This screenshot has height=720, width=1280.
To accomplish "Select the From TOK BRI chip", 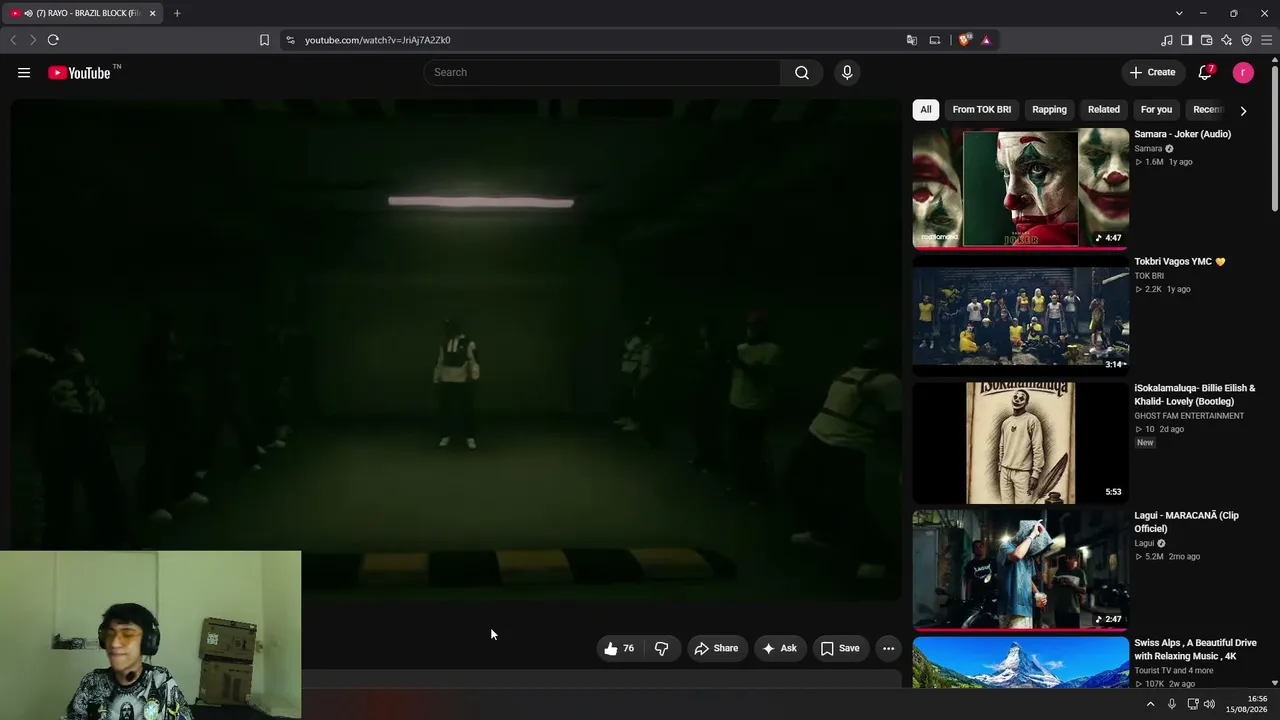I will pyautogui.click(x=982, y=110).
